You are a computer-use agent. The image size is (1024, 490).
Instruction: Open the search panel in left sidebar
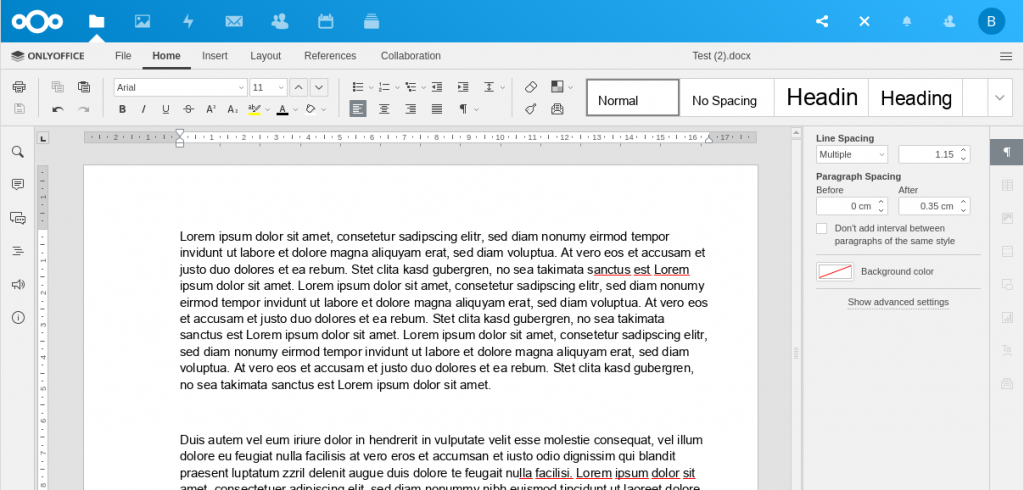[x=18, y=152]
